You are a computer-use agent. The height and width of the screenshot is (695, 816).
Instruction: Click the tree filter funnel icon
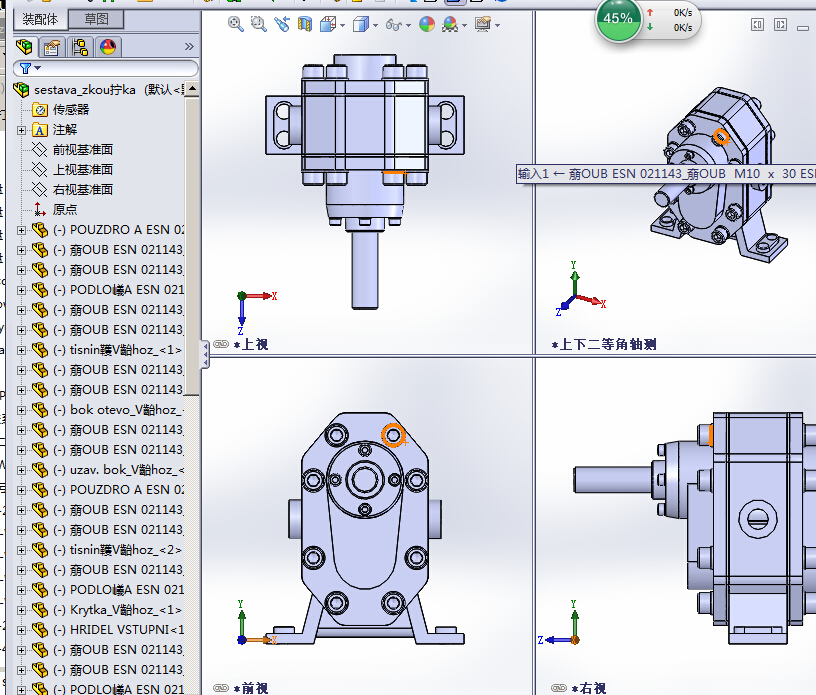[x=26, y=68]
